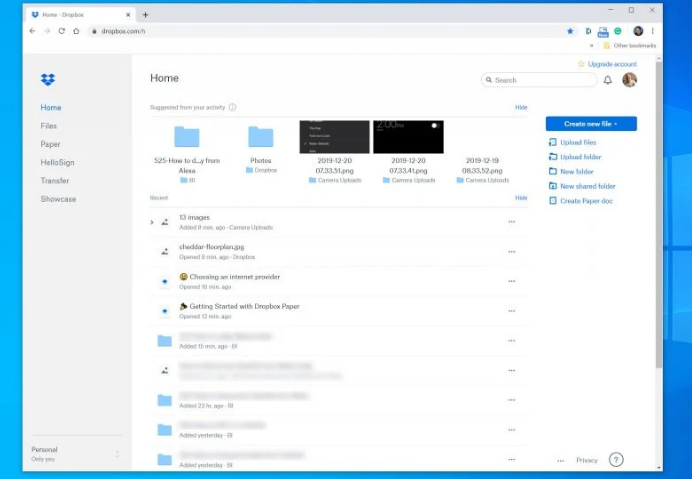Open more options for Choosing an internet provider
Screen dimensions: 692x479
(x=511, y=281)
